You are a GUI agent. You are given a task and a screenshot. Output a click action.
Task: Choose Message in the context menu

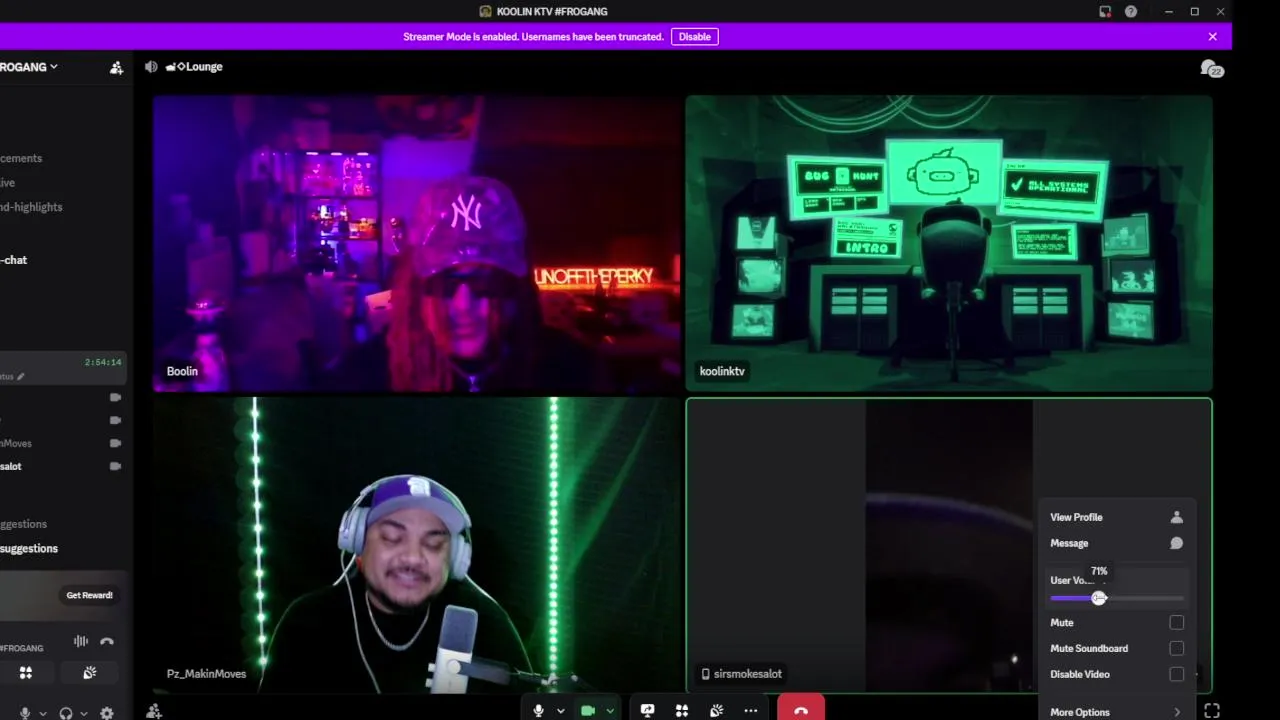1116,543
